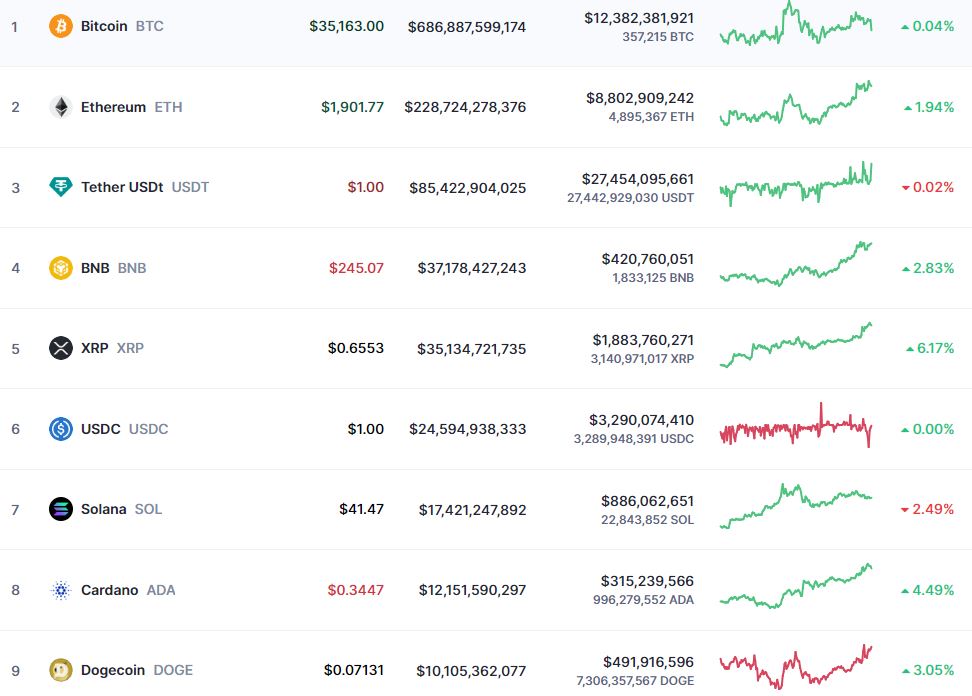Click the Dogecoin logo icon
The image size is (972, 696).
pyautogui.click(x=61, y=670)
